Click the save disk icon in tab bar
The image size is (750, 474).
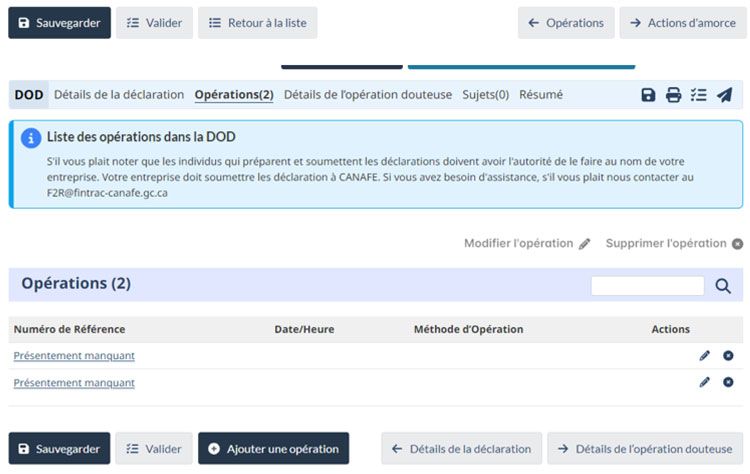pos(648,95)
